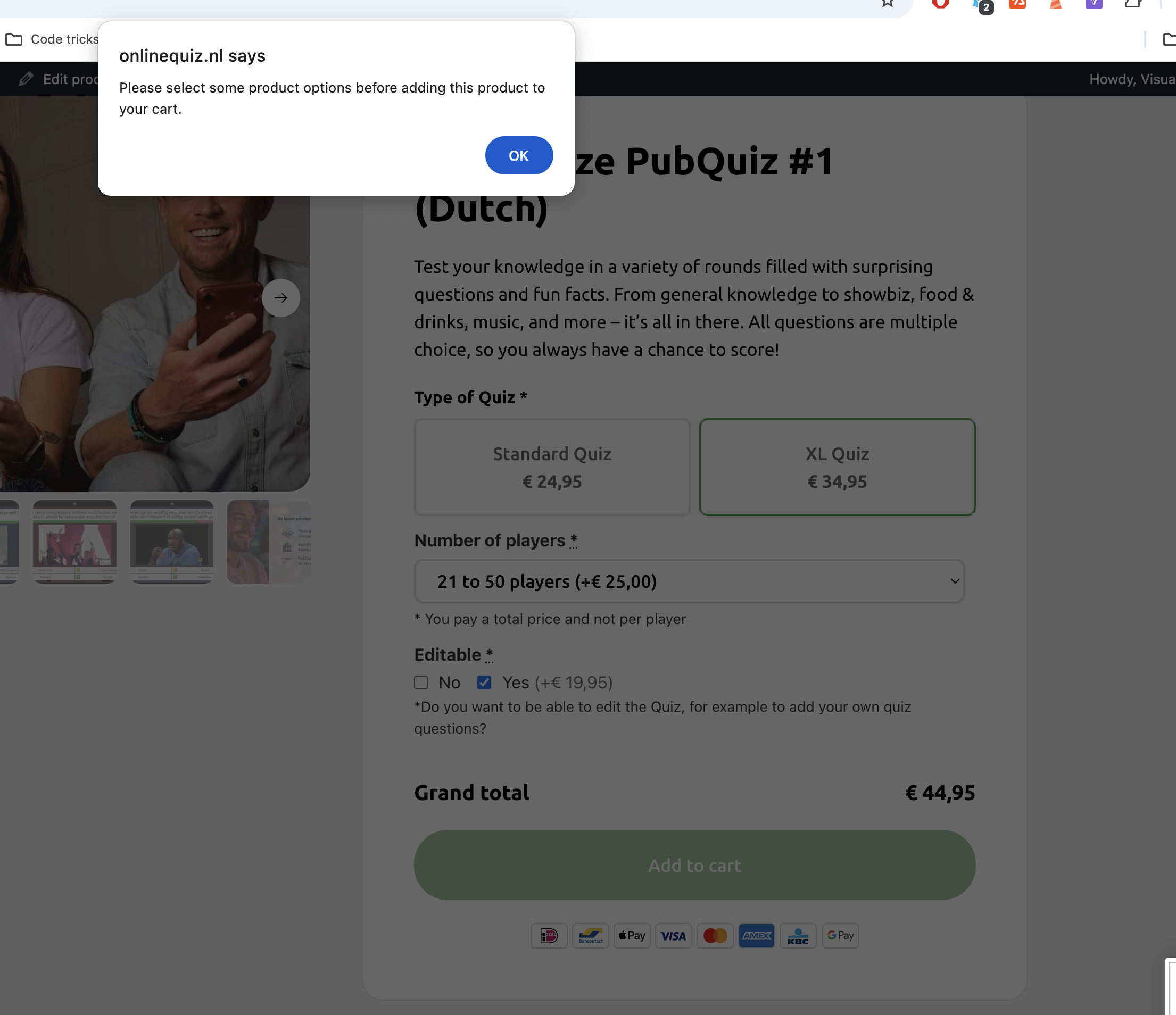Open the Code tricks bookmark folder
Image resolution: width=1176 pixels, height=1015 pixels.
tap(52, 39)
